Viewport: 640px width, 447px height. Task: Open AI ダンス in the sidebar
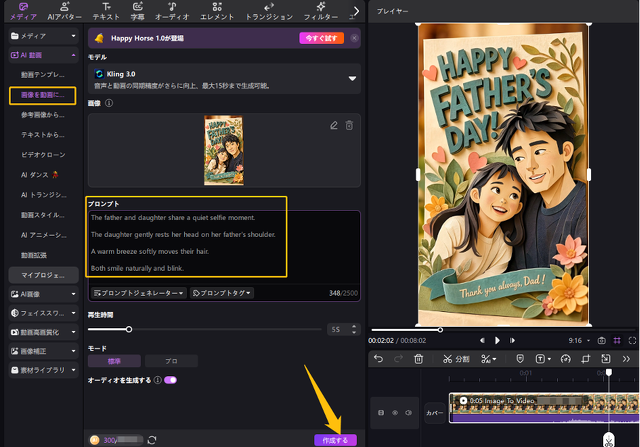[x=40, y=175]
